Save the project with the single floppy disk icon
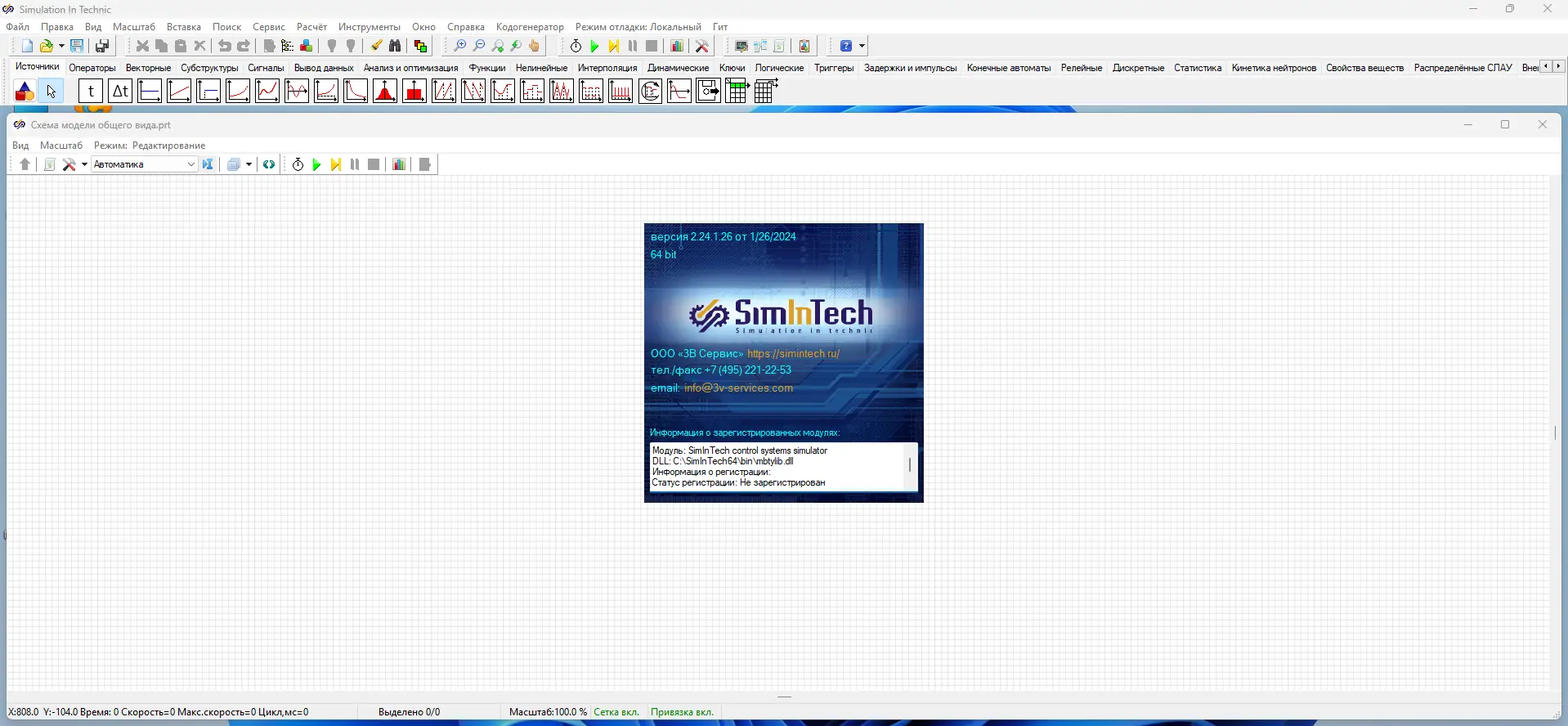 [x=77, y=47]
